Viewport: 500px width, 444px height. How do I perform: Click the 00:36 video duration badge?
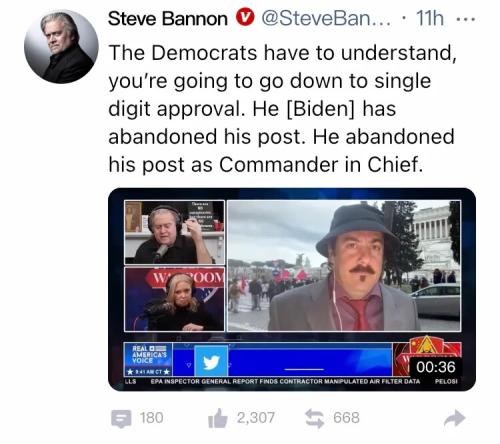[x=436, y=367]
